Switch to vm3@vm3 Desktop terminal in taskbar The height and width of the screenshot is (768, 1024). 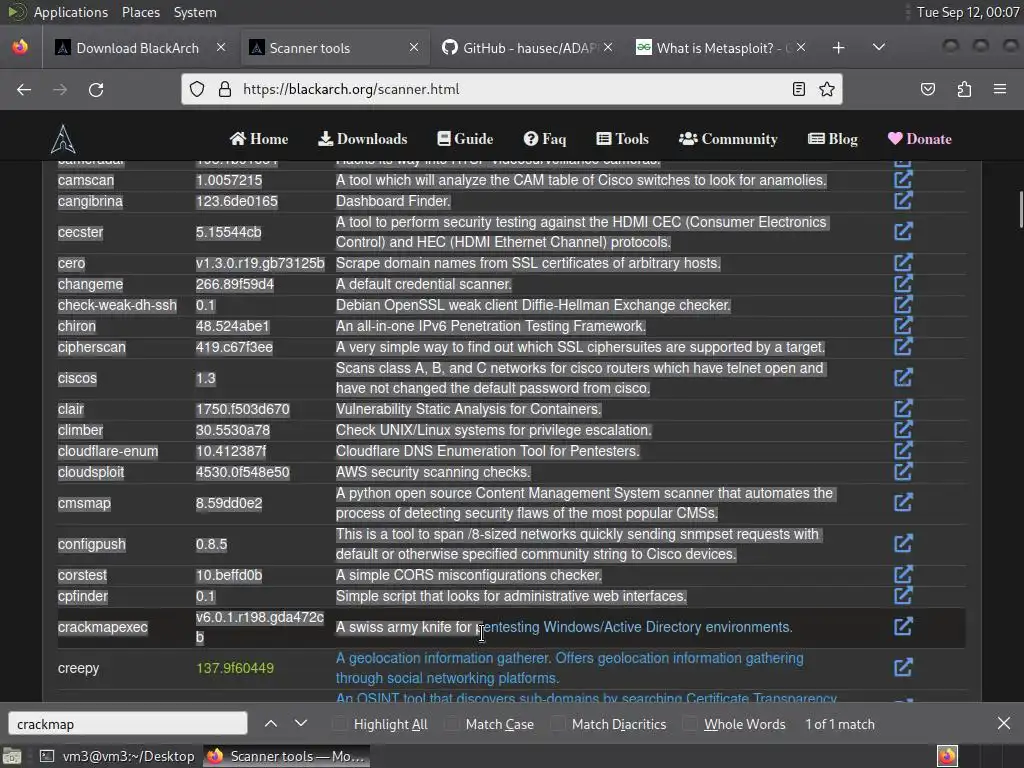coord(118,756)
